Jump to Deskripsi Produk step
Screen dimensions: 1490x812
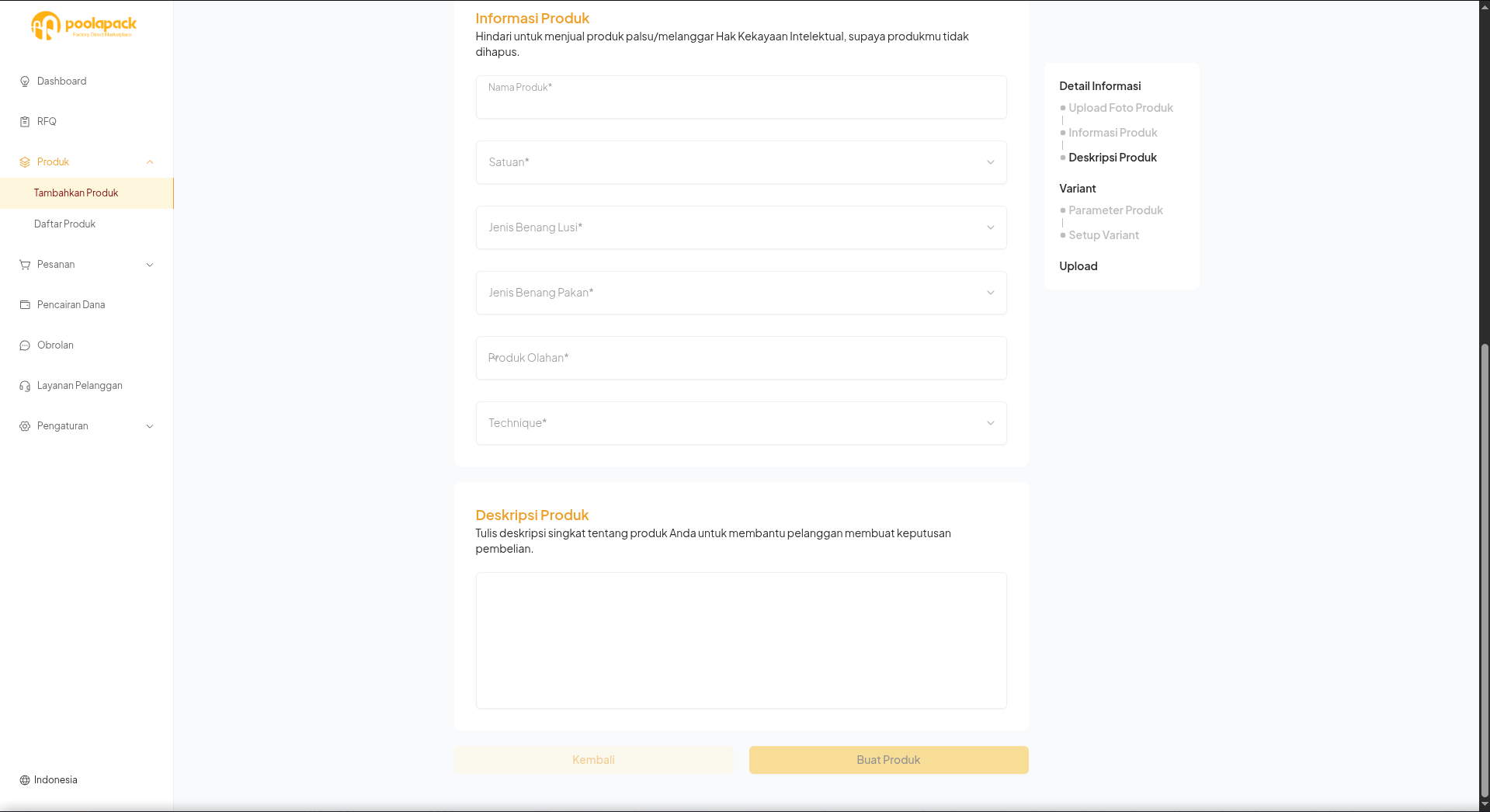[1112, 158]
